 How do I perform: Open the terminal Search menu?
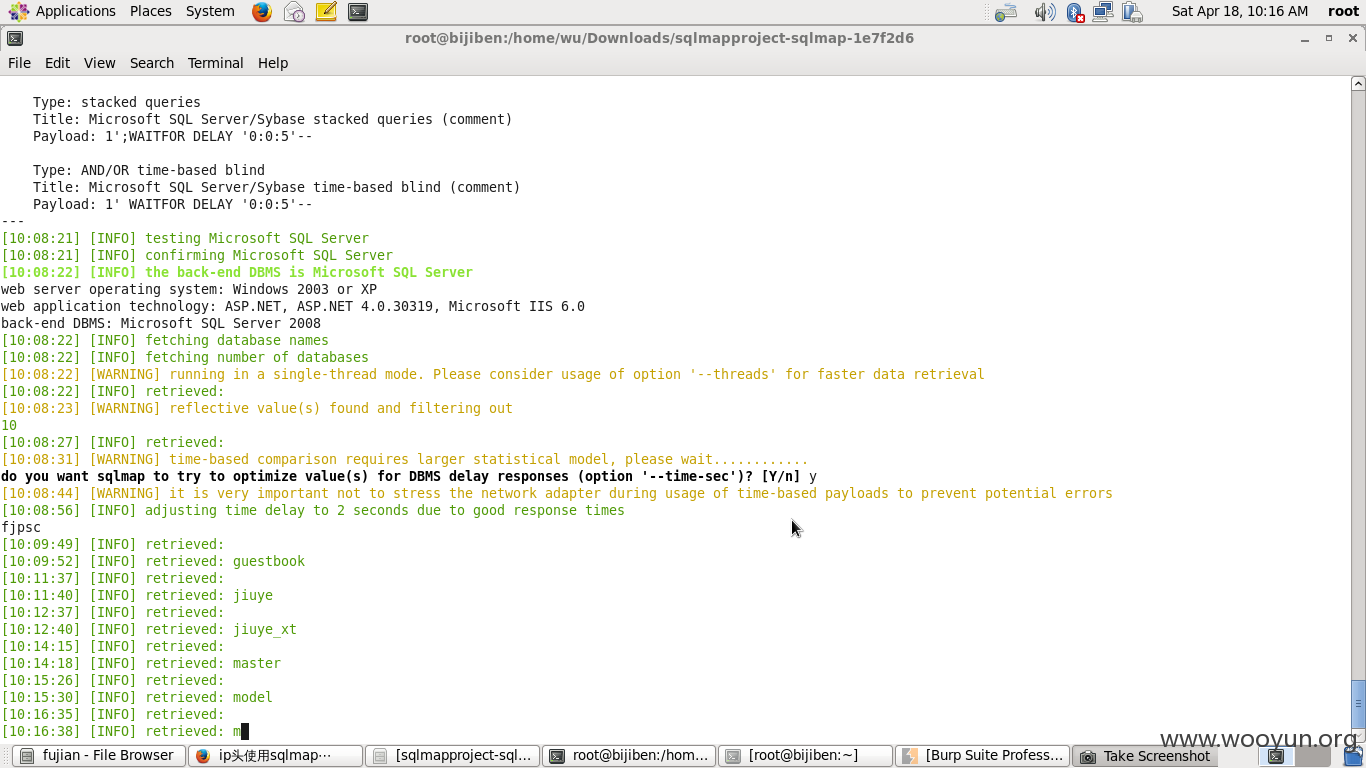click(x=152, y=62)
